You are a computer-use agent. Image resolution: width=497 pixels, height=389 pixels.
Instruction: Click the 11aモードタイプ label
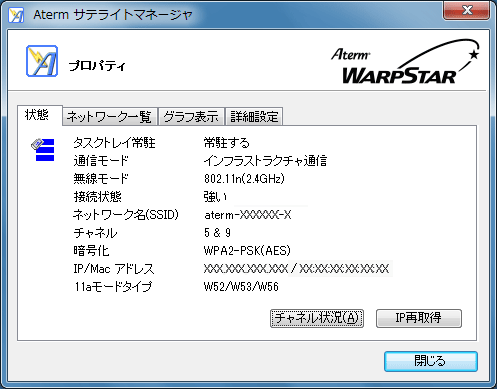pos(113,287)
